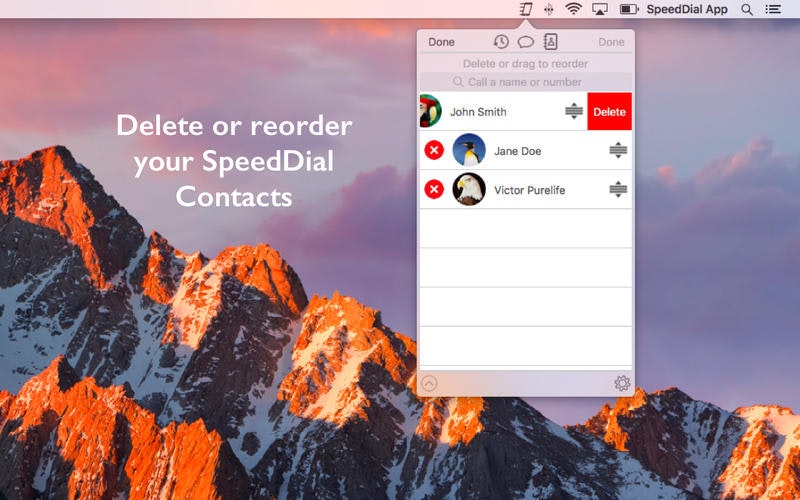Open the messages speech bubble icon
The width and height of the screenshot is (800, 500).
point(526,42)
